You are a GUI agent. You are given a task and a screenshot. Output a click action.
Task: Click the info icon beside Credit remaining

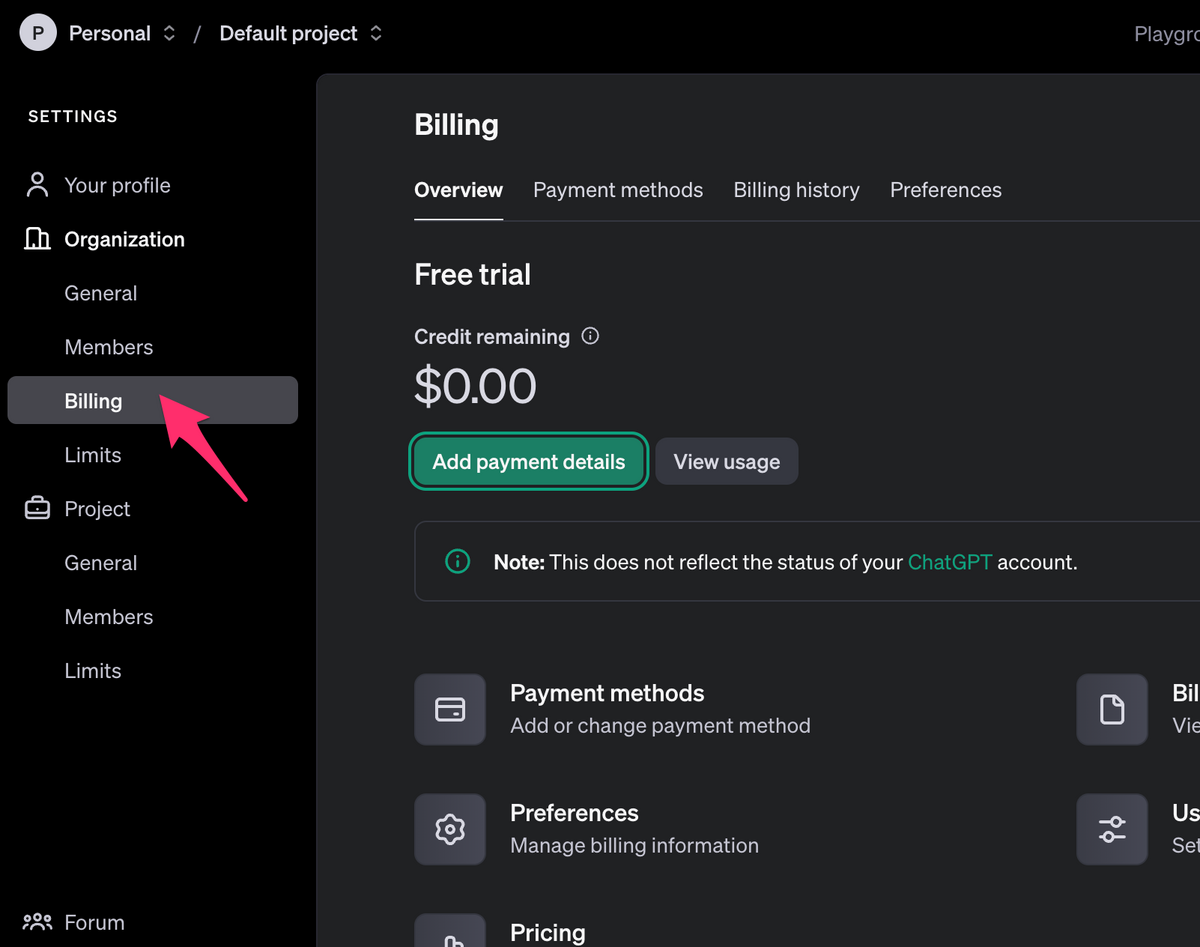[590, 336]
